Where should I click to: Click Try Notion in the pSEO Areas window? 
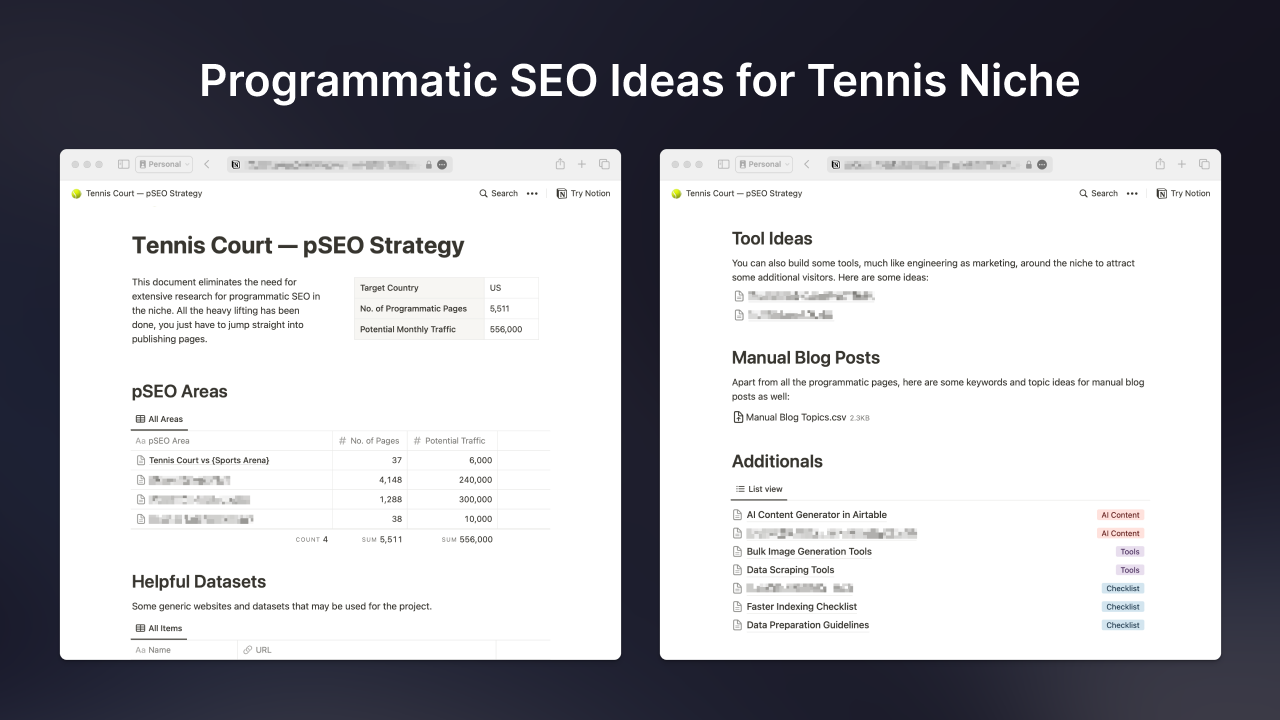[x=583, y=193]
